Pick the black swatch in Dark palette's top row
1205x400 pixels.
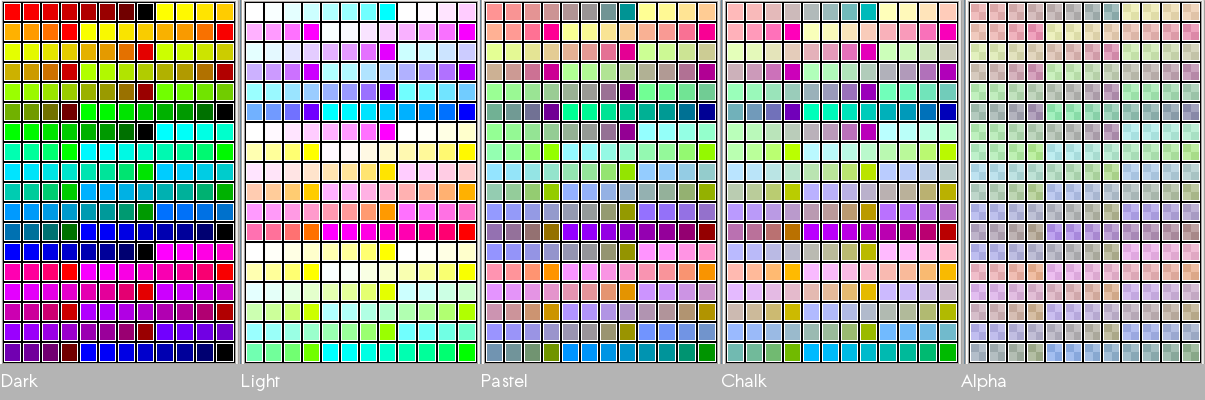[x=146, y=12]
